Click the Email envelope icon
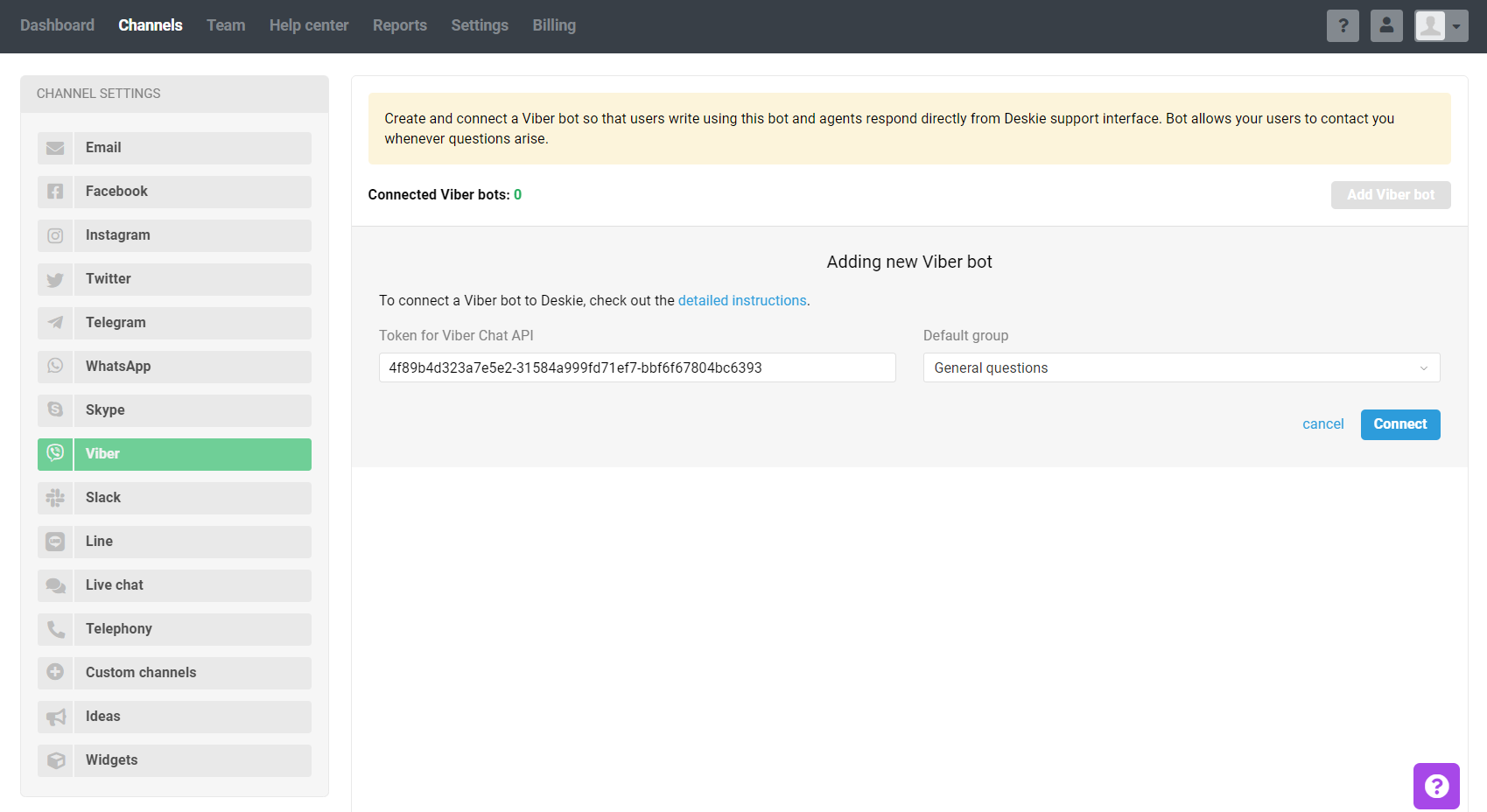The height and width of the screenshot is (812, 1487). tap(55, 148)
